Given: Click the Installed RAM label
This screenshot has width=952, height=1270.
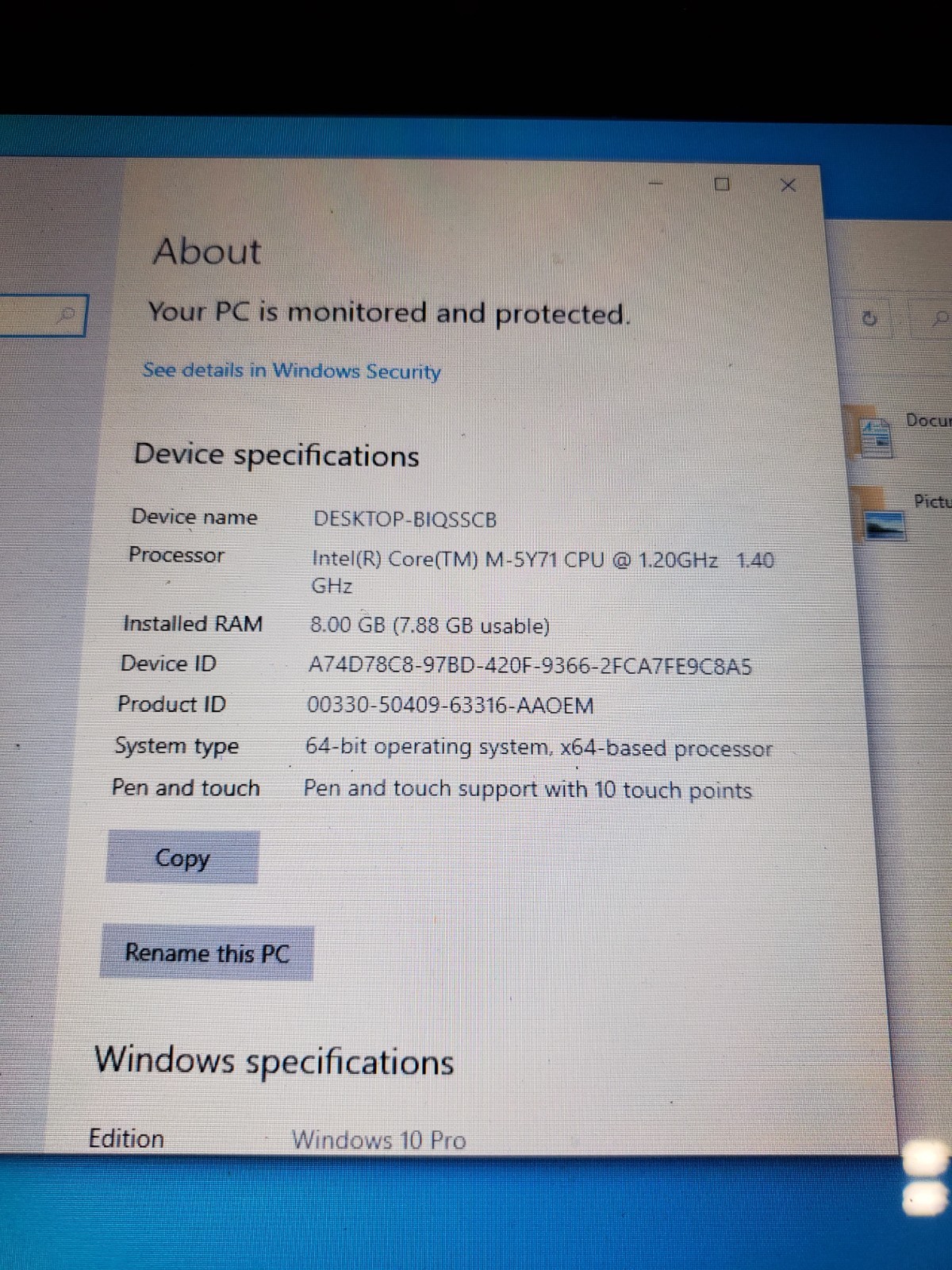Looking at the screenshot, I should (193, 624).
